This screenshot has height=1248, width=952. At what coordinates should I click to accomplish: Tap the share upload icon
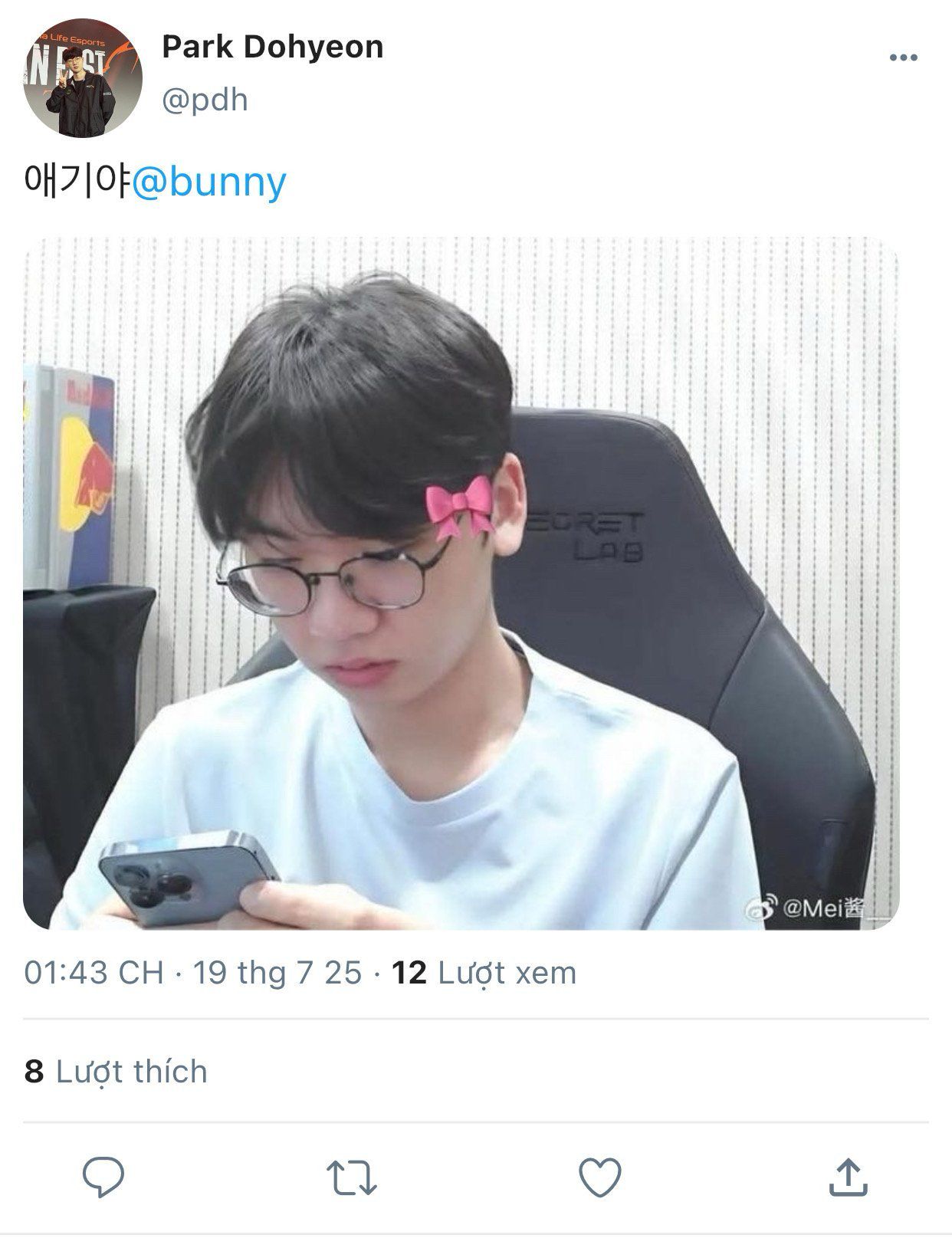(848, 1177)
